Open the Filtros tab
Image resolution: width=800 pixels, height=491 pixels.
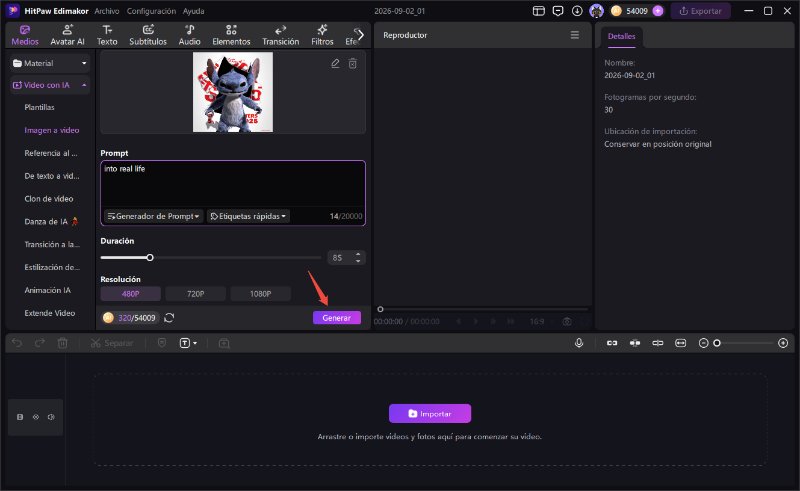[x=322, y=35]
